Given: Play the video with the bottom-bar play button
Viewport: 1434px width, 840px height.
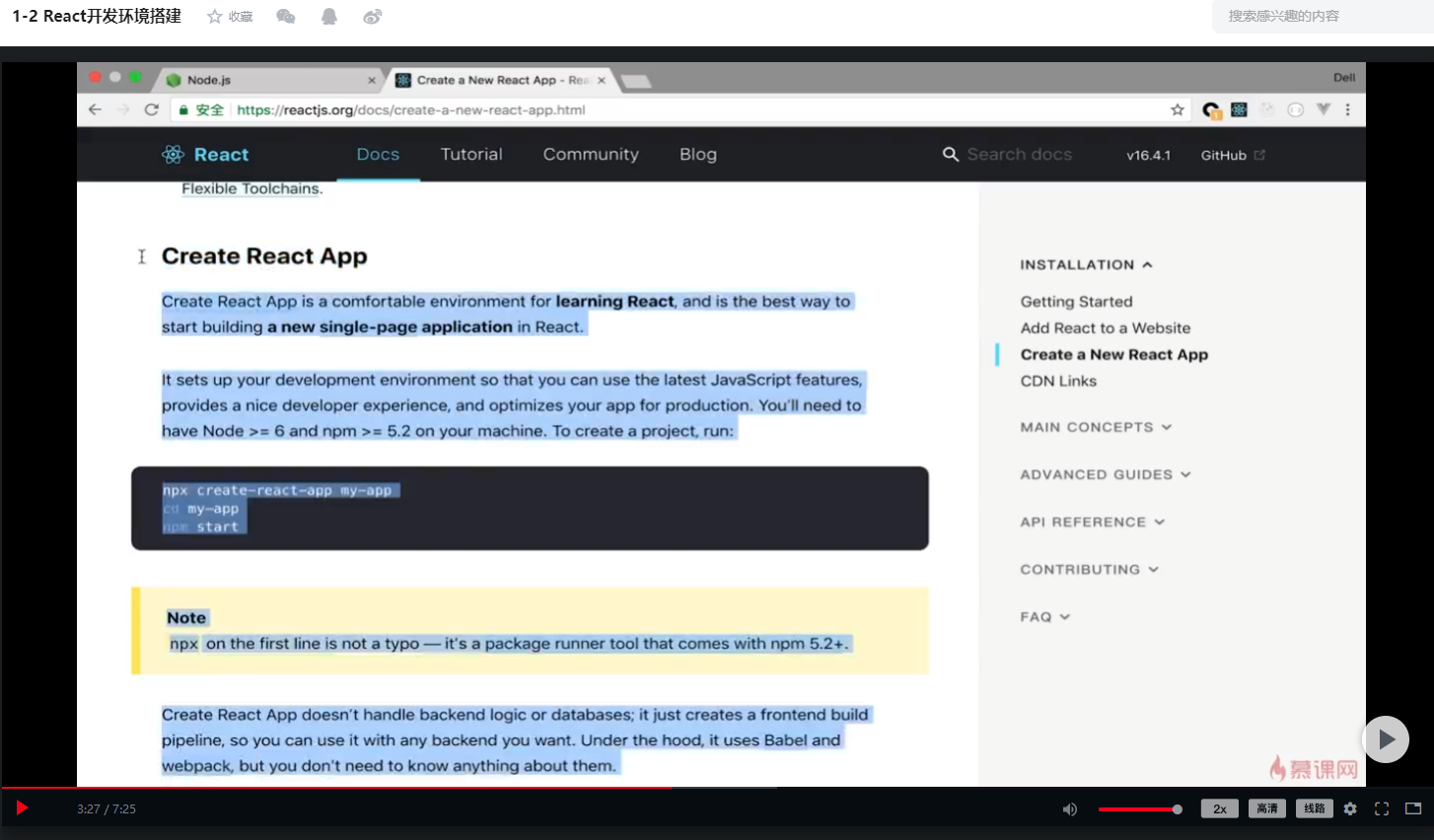Looking at the screenshot, I should 22,808.
